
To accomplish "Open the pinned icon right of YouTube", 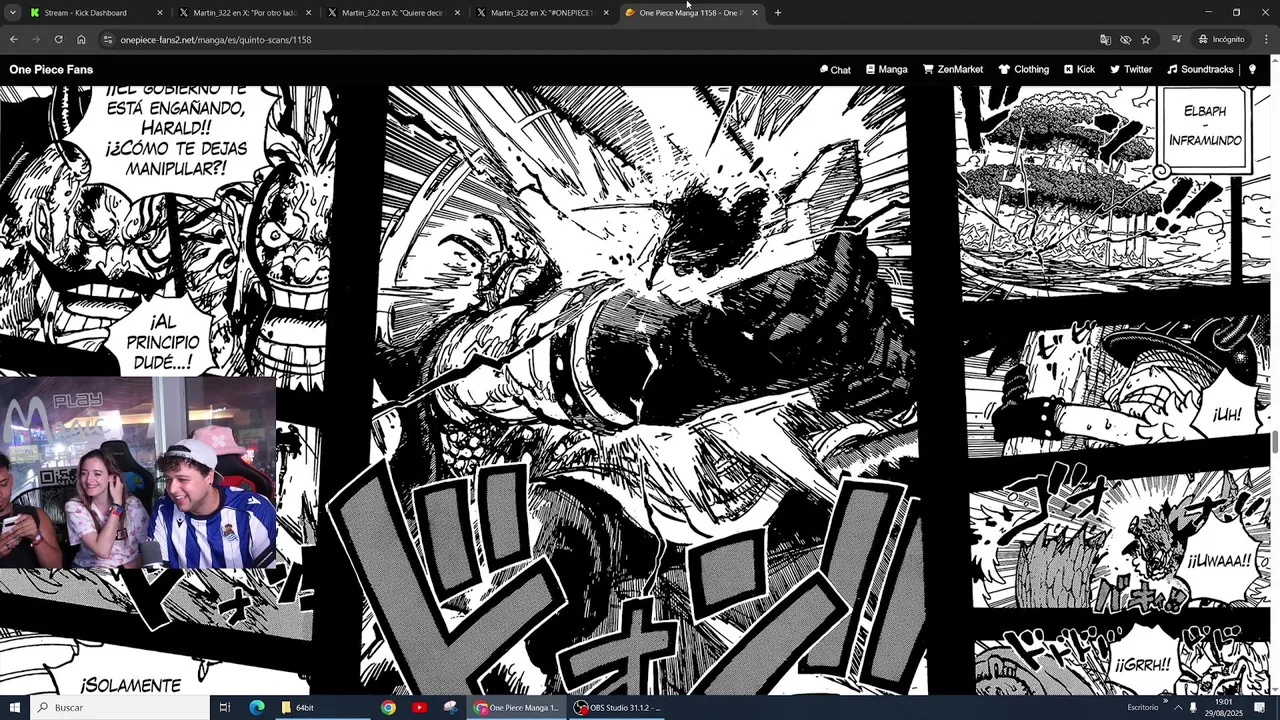I will coord(450,707).
